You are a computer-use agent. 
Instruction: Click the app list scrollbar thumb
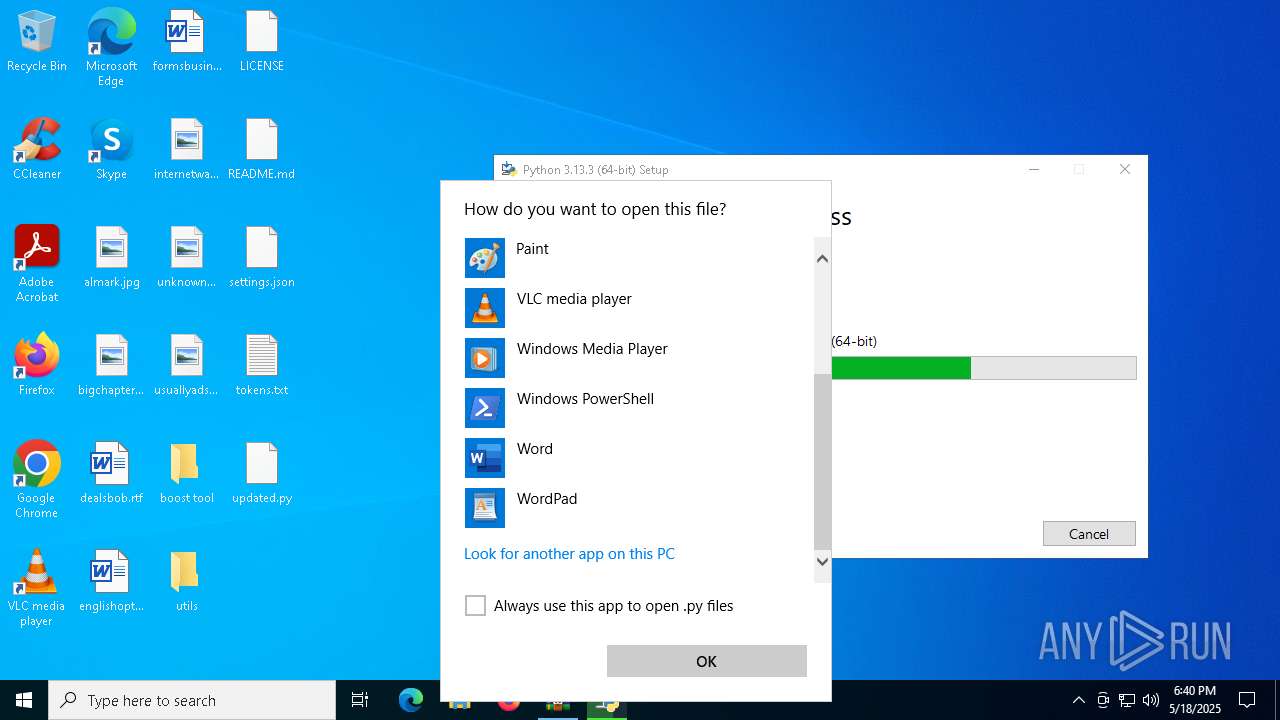[822, 462]
